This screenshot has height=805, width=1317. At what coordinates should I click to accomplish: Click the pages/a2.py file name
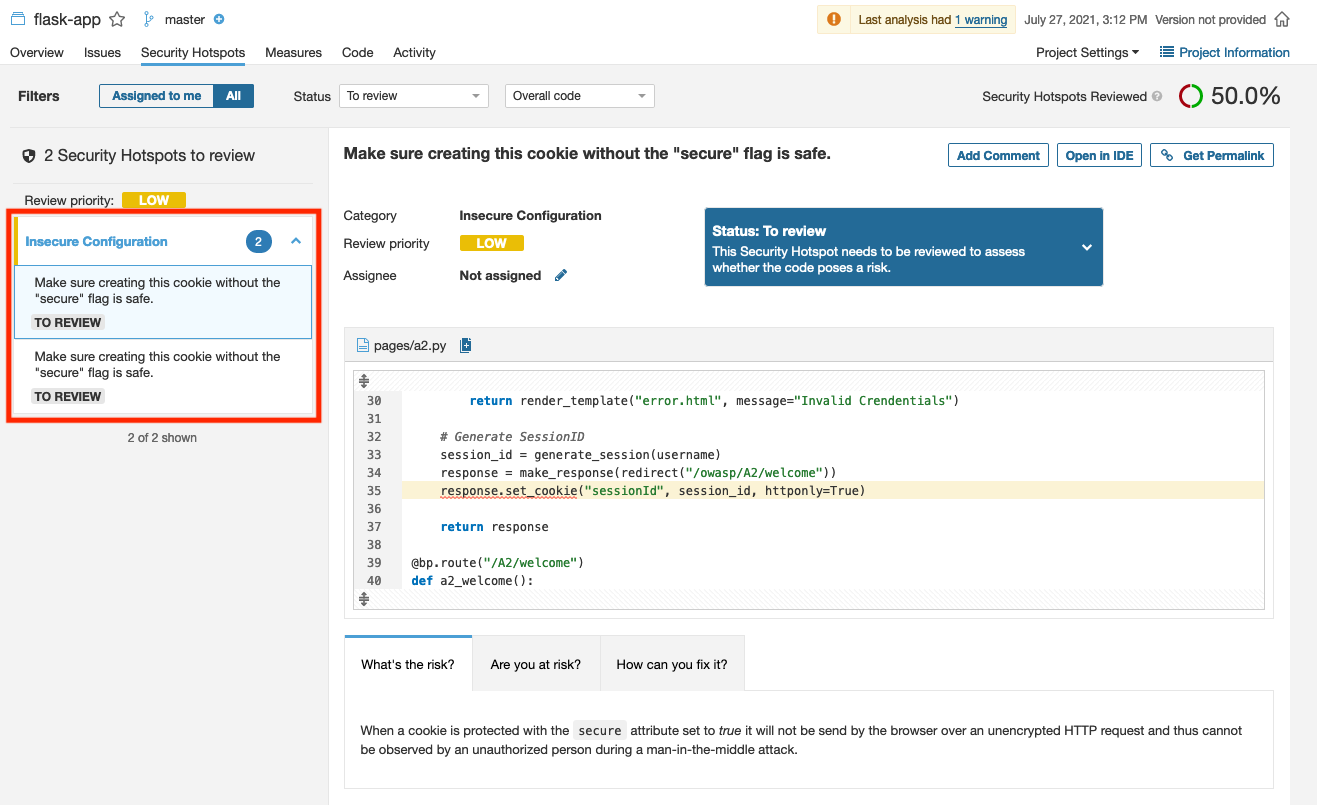click(410, 346)
